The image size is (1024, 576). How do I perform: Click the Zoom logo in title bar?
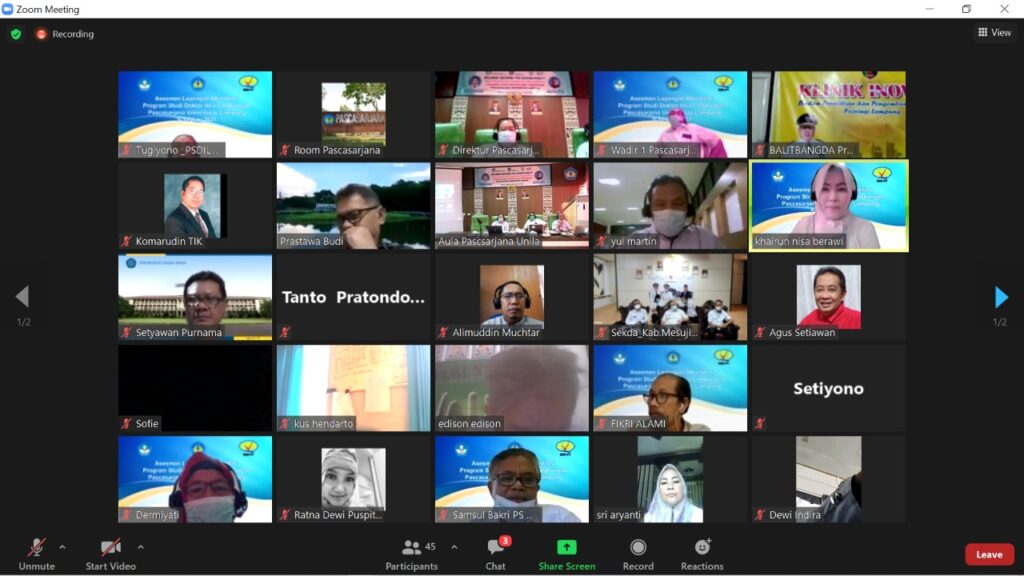click(8, 9)
